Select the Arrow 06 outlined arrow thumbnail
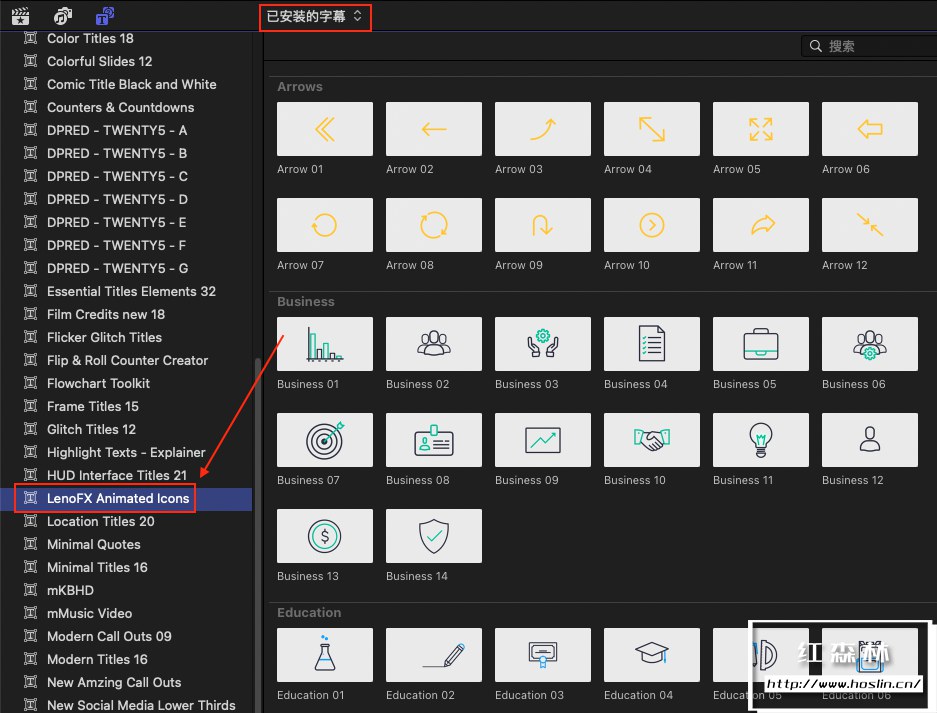The width and height of the screenshot is (937, 713). point(870,129)
